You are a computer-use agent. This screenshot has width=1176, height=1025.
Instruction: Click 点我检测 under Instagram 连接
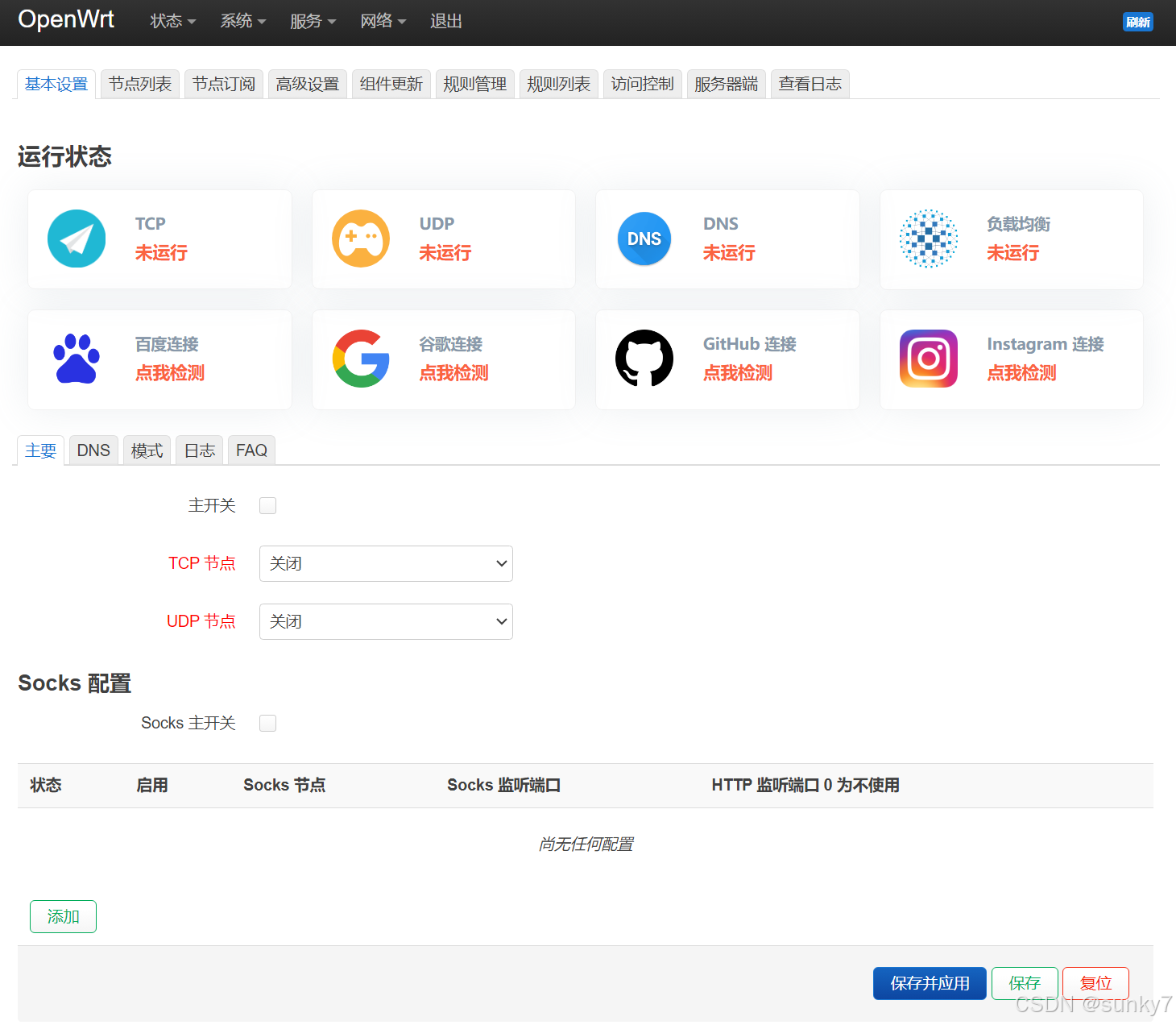(1021, 373)
